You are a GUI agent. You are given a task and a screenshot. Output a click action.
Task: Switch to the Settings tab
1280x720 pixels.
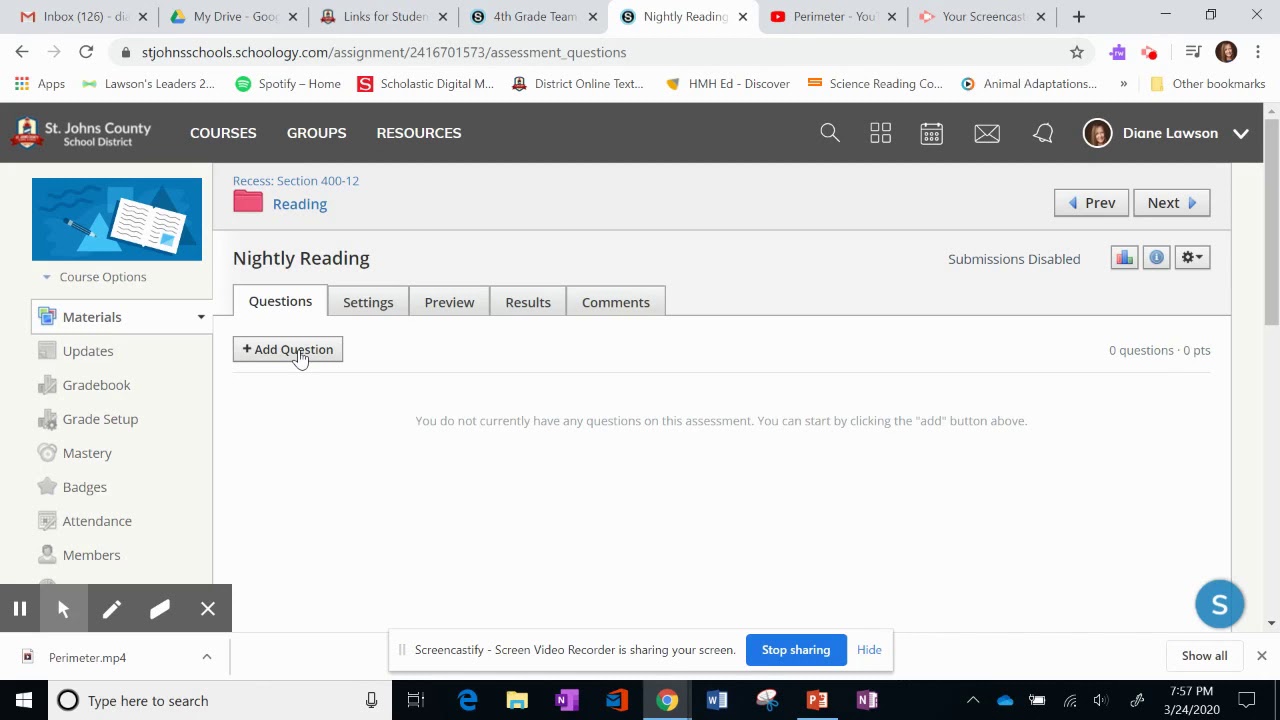pyautogui.click(x=368, y=302)
